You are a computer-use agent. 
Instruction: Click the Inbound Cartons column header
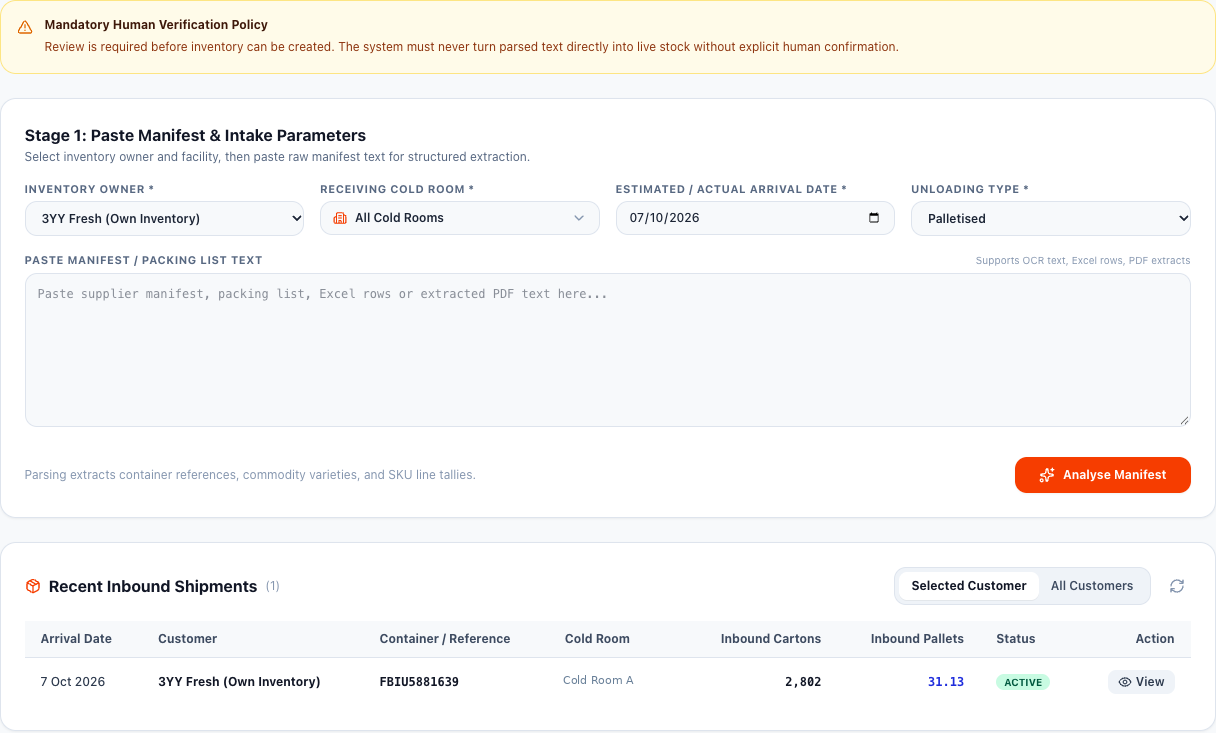(771, 639)
